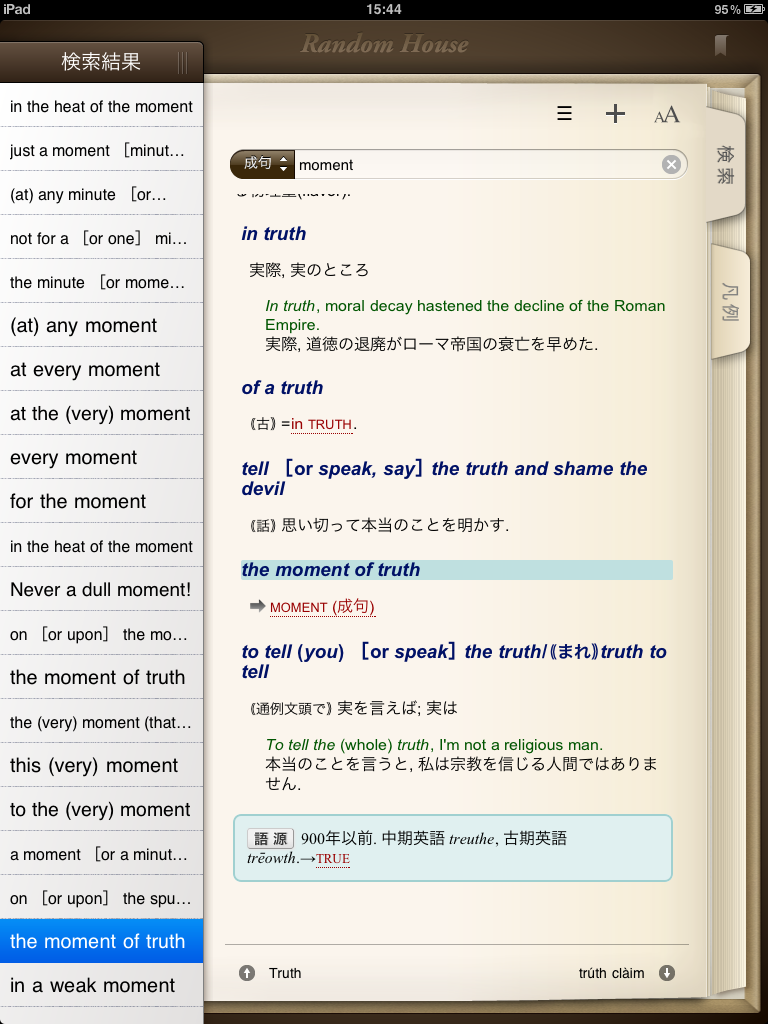Clear the search field text
Image resolution: width=768 pixels, height=1024 pixels.
tap(671, 165)
